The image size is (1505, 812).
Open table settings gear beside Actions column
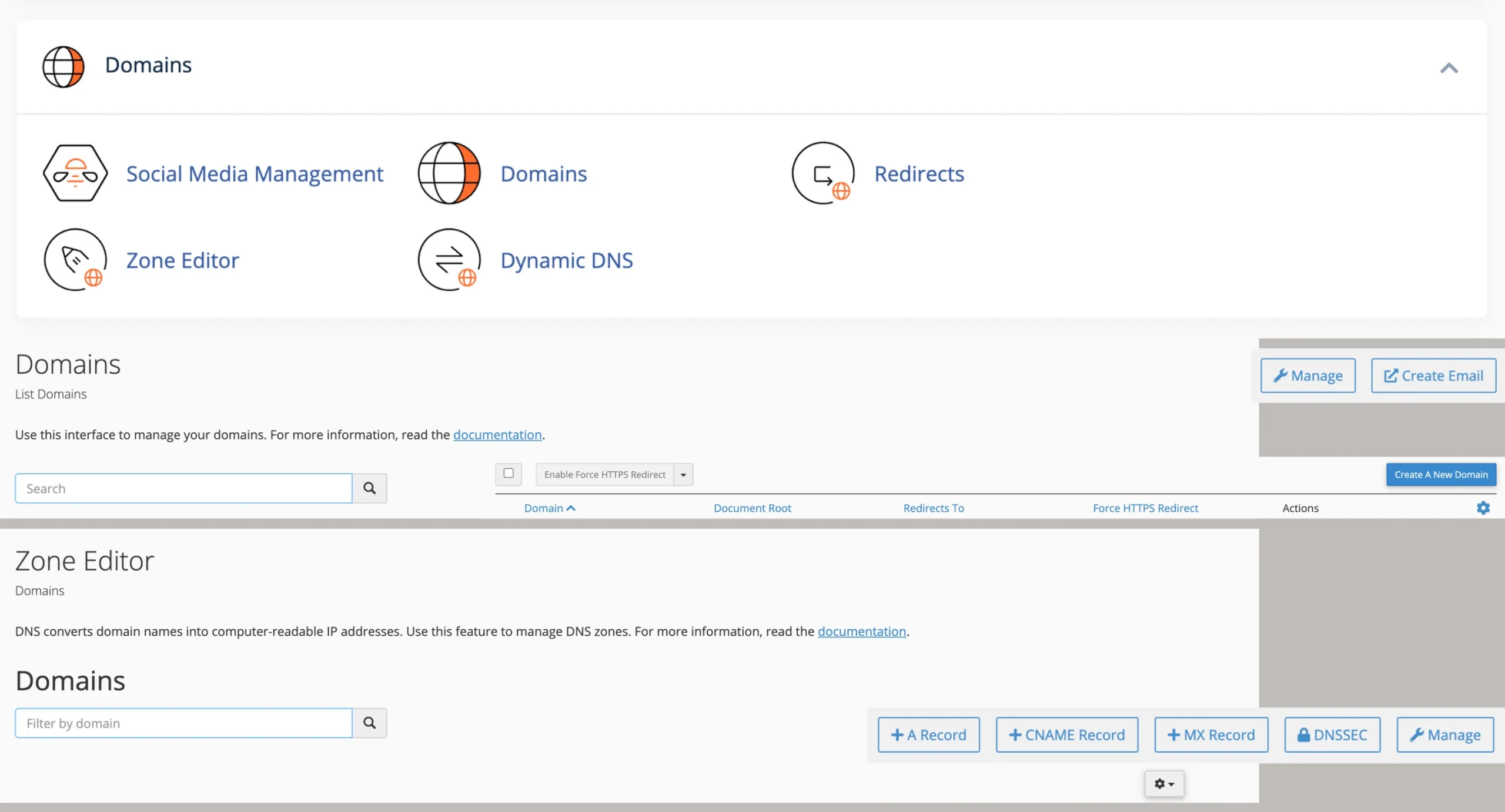point(1483,508)
